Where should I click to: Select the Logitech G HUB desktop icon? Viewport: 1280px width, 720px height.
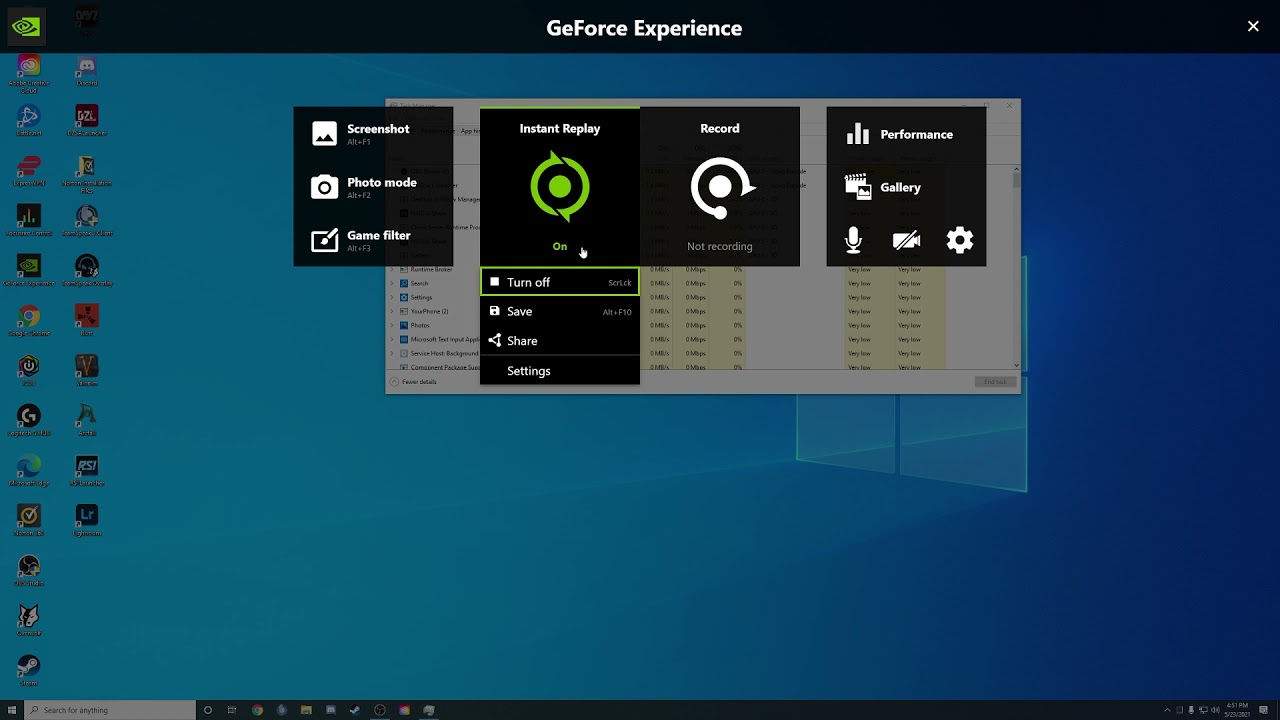pyautogui.click(x=28, y=421)
